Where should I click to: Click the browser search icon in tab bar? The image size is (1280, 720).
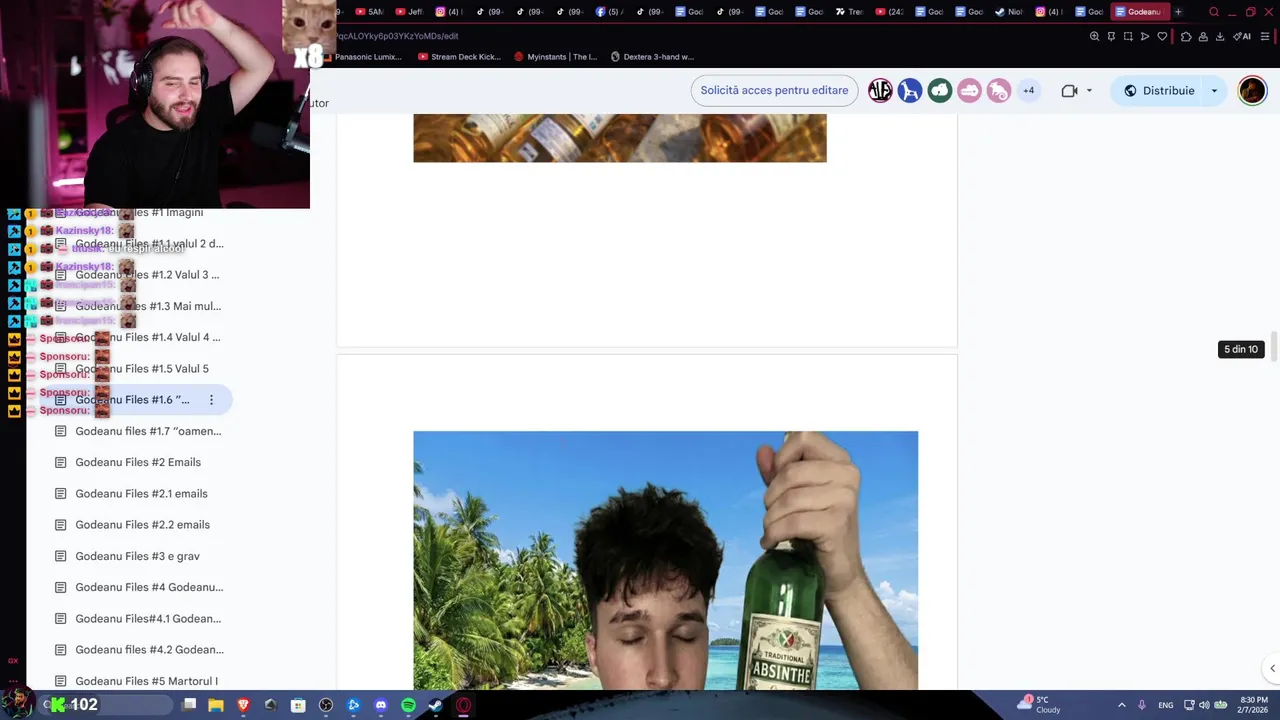[1214, 12]
